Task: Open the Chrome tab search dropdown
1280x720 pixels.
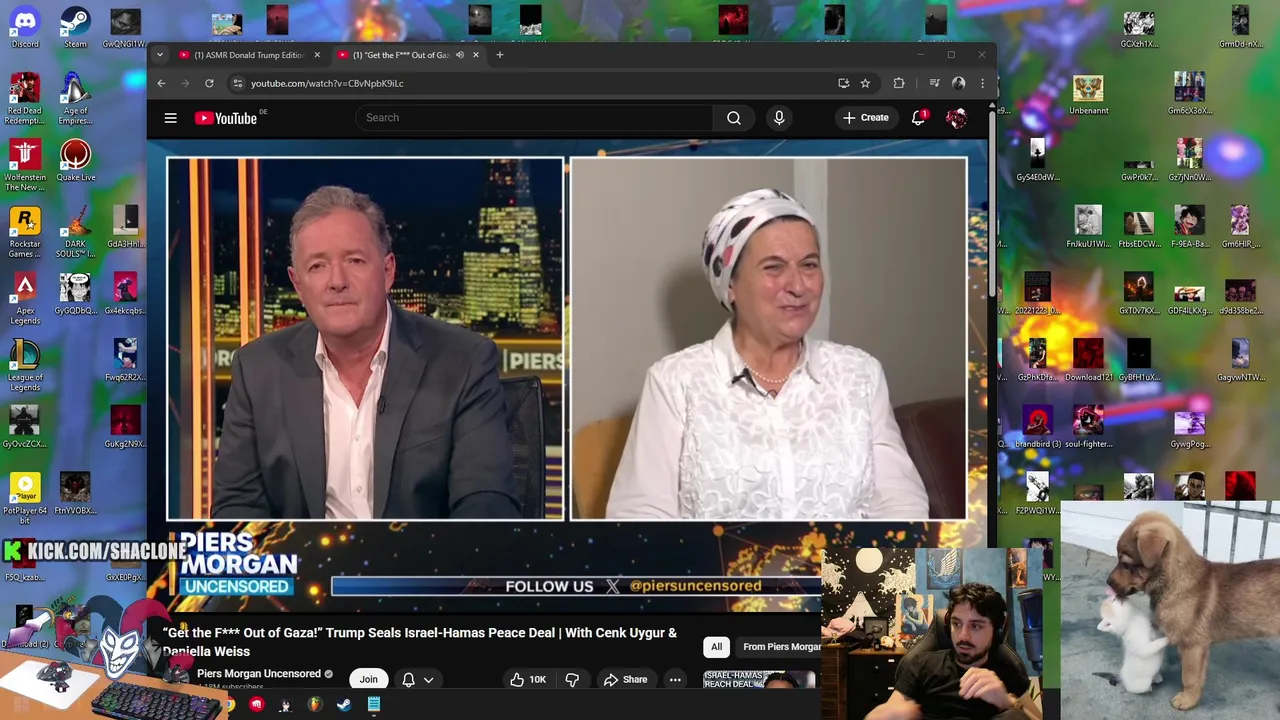Action: click(x=160, y=55)
